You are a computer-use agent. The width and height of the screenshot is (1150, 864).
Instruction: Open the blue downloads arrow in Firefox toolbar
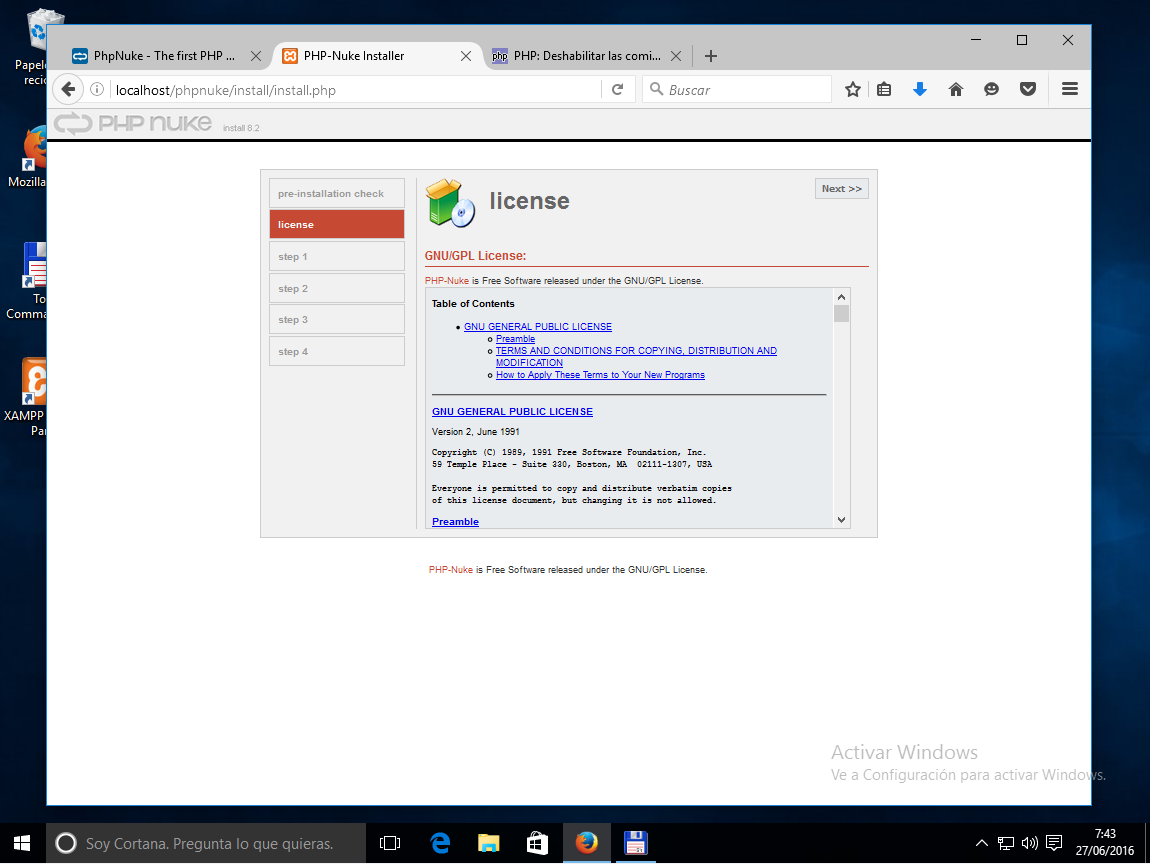919,89
